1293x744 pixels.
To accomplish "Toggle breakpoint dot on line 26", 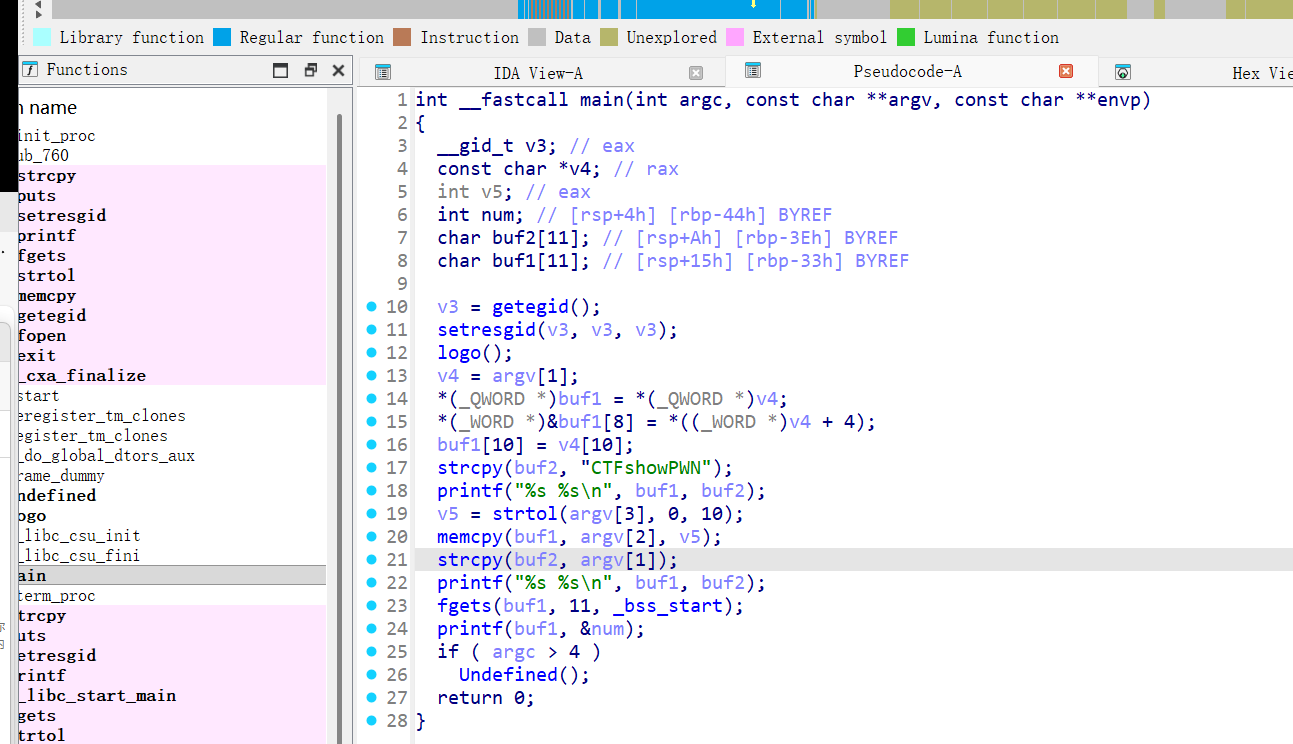I will tap(372, 674).
